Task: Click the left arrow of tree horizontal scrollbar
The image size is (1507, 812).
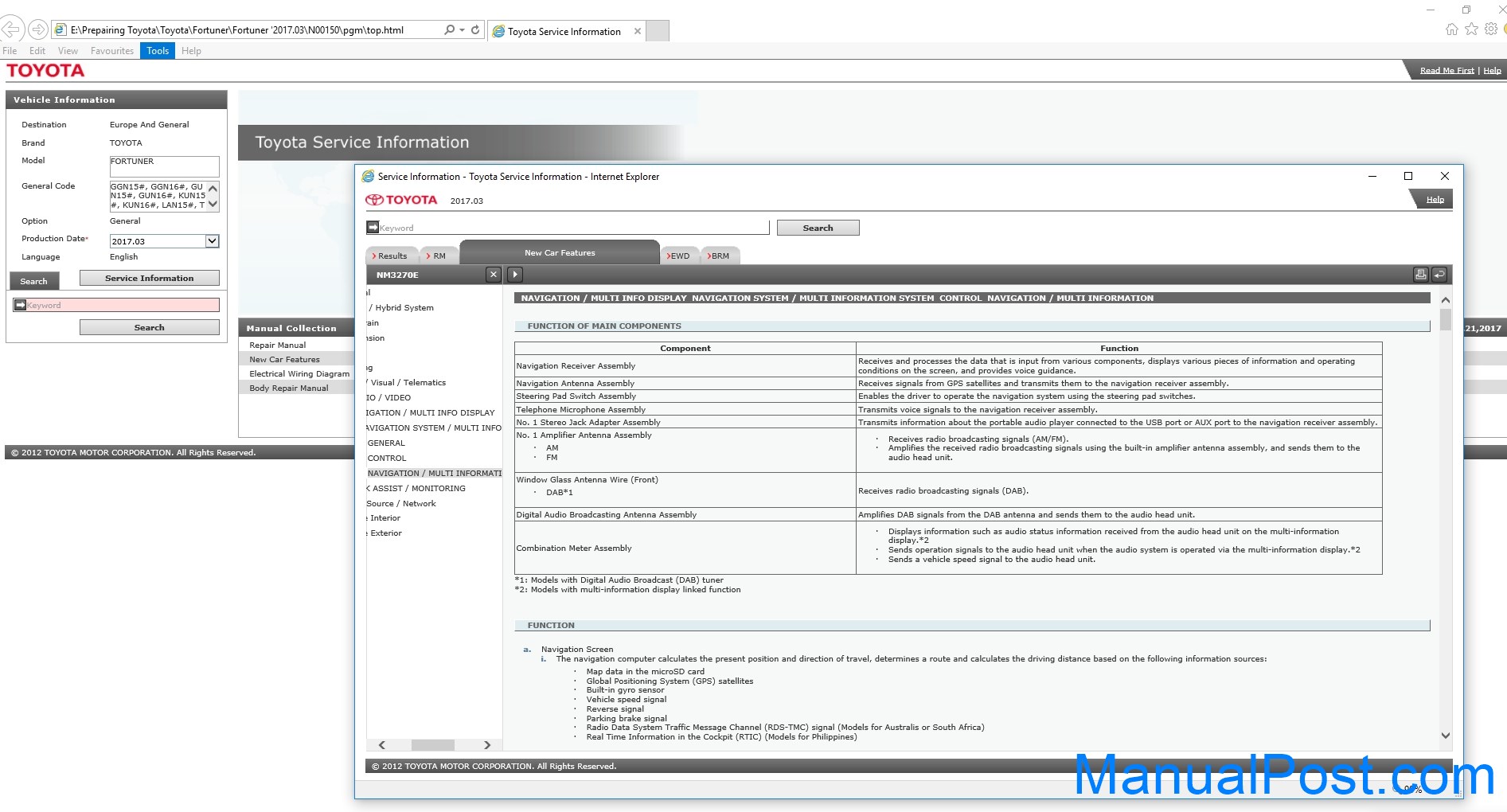Action: click(x=382, y=745)
